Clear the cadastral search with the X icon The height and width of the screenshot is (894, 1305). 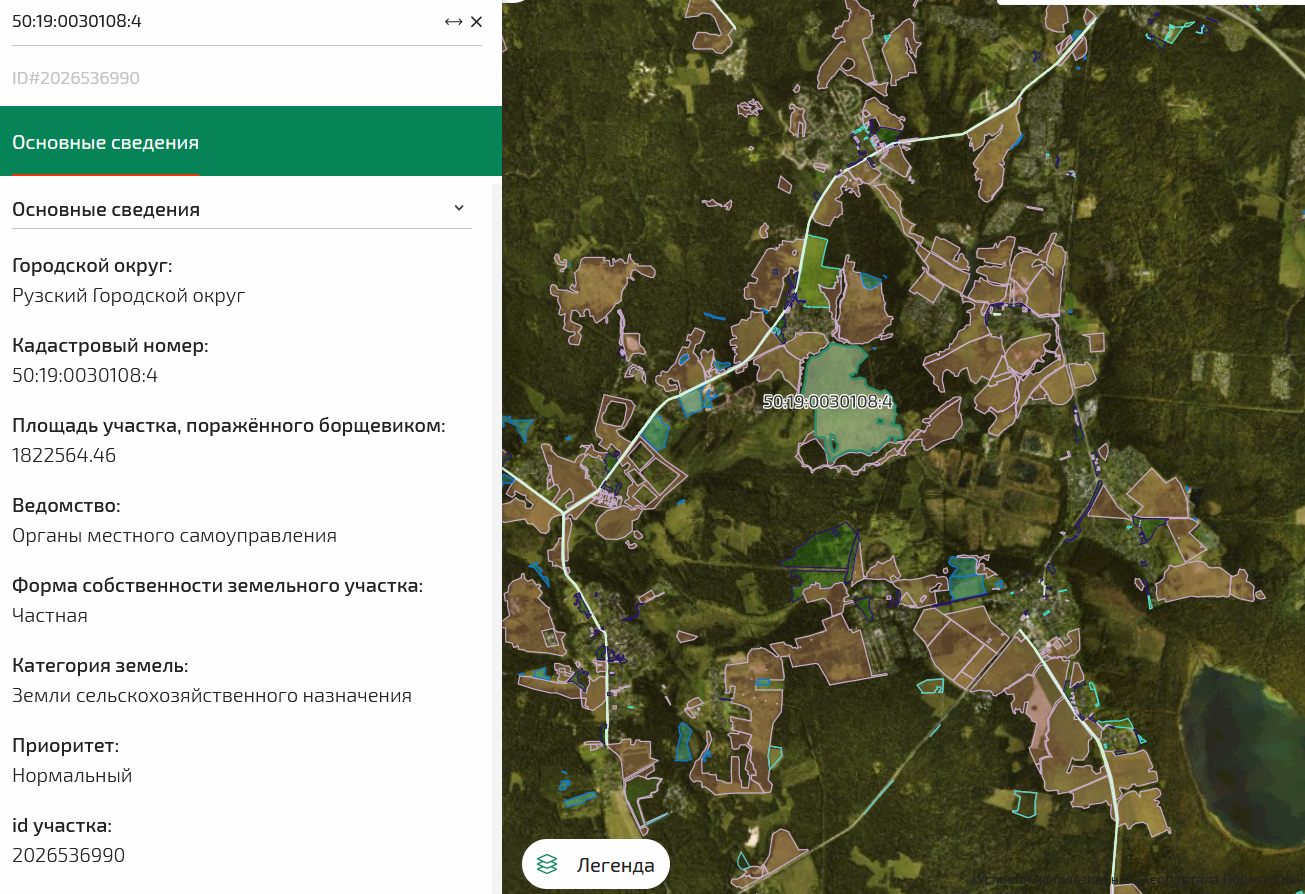[477, 21]
